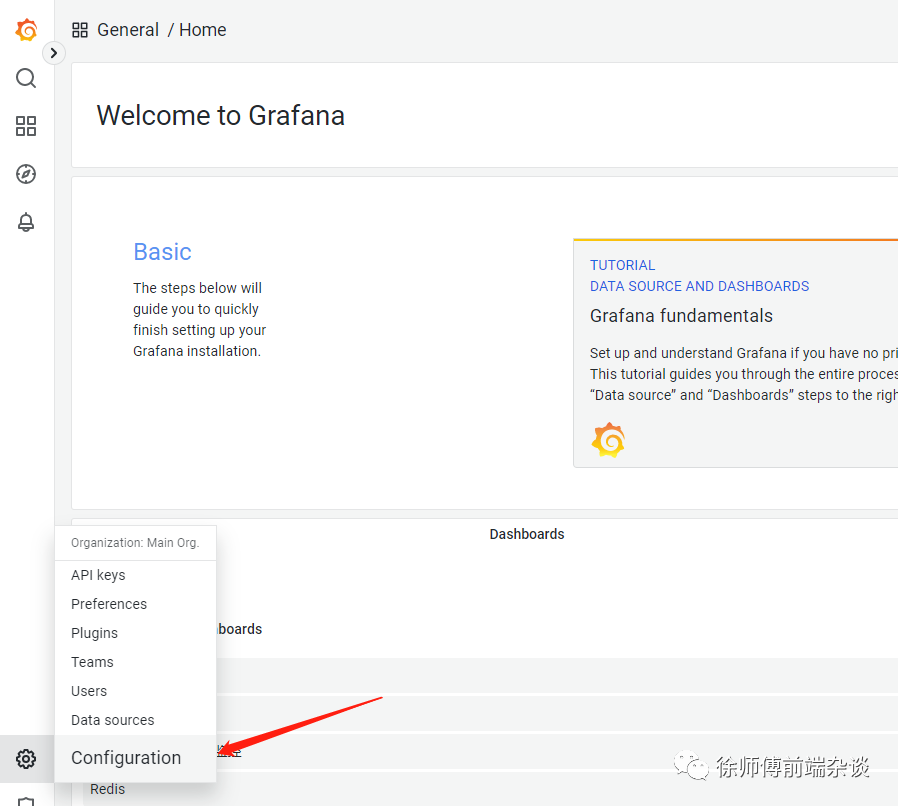Open Users from the Configuration menu
The image size is (898, 806).
[x=89, y=691]
